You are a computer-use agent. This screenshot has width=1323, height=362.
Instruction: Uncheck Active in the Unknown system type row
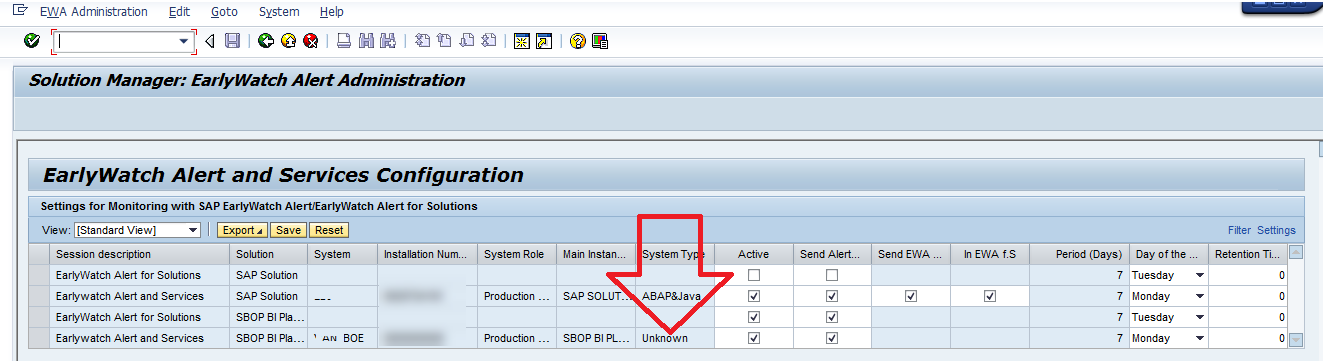click(x=753, y=338)
